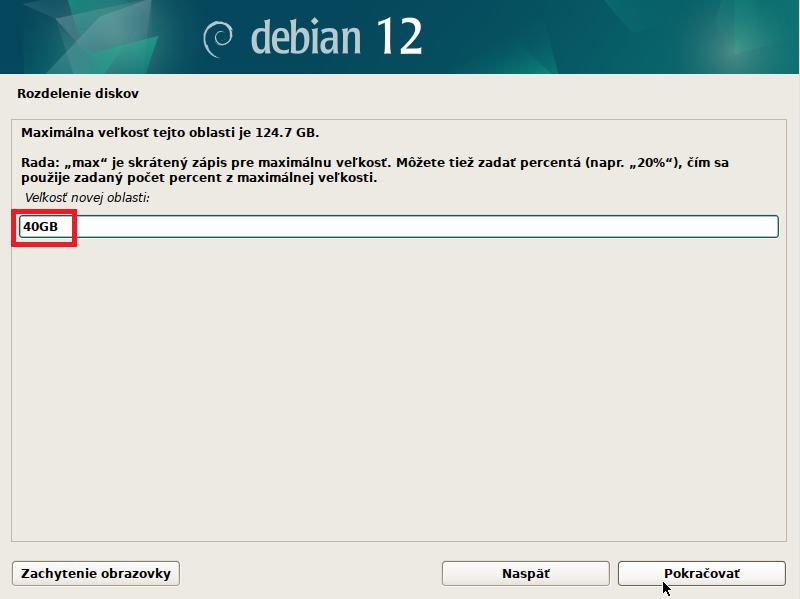The height and width of the screenshot is (599, 800).
Task: Click the version number 12 in banner
Action: pyautogui.click(x=398, y=37)
